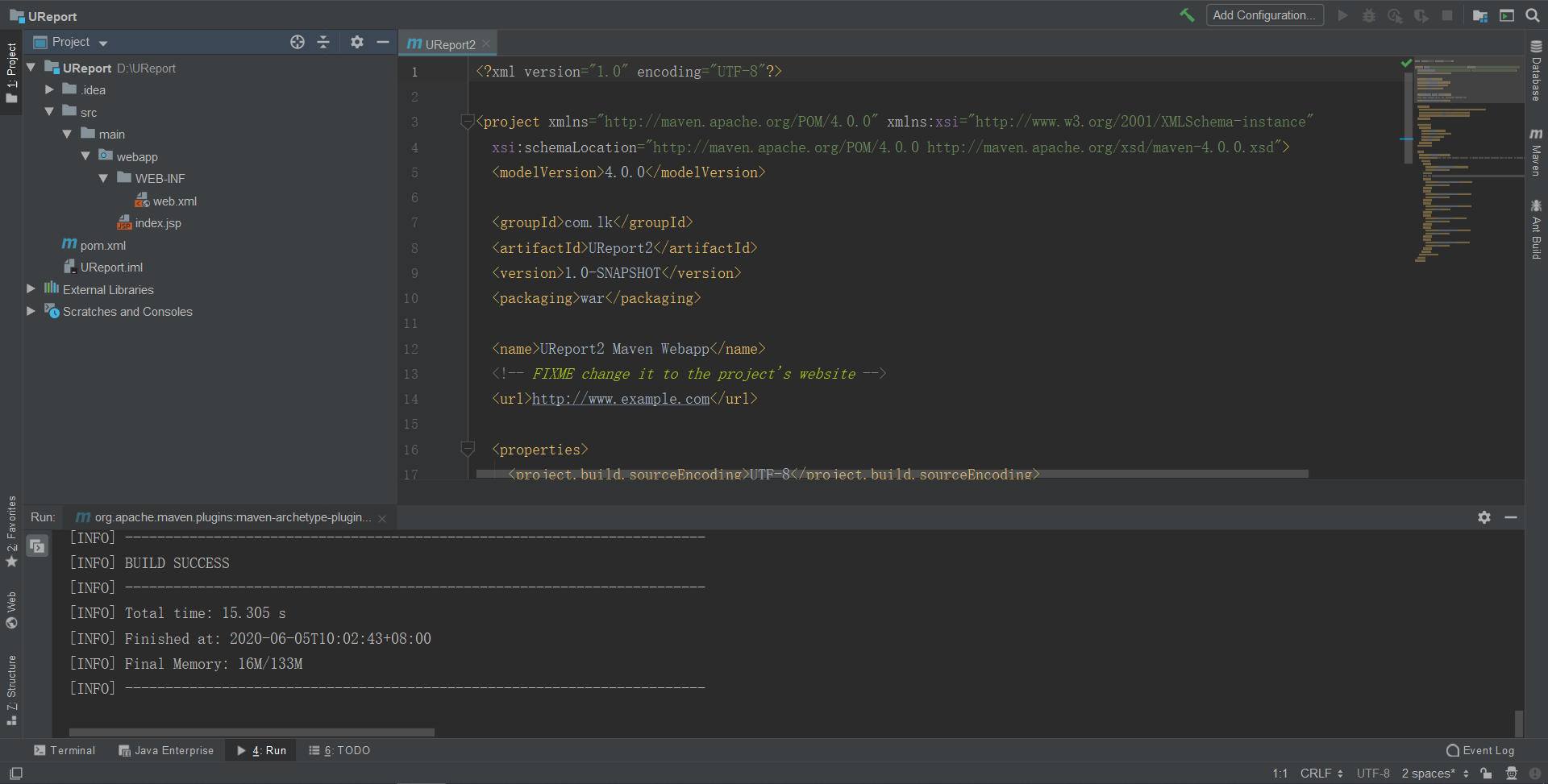Viewport: 1548px width, 784px height.
Task: Open the Project panel settings gear
Action: (357, 42)
